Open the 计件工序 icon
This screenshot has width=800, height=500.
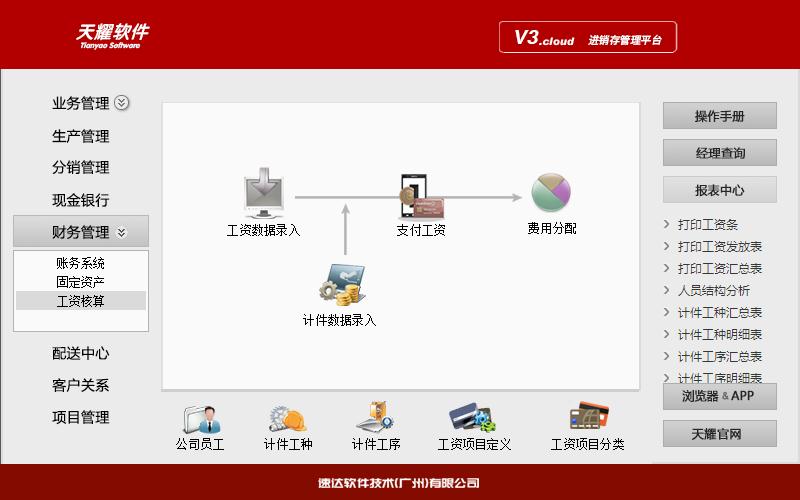pos(375,416)
